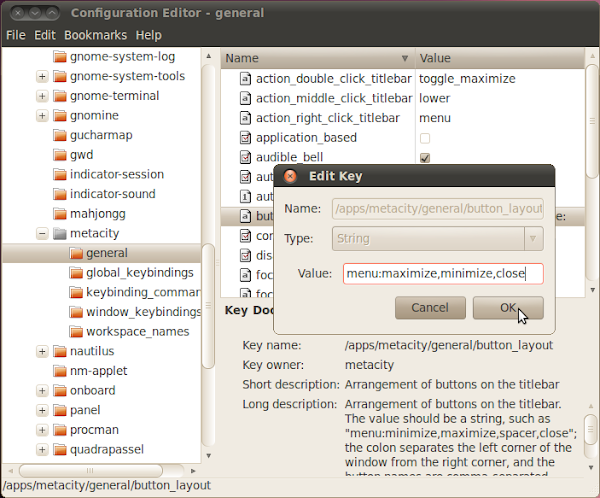Screen dimensions: 600x498
Task: Click the greyed-out Name field in dialog
Action: click(x=438, y=209)
